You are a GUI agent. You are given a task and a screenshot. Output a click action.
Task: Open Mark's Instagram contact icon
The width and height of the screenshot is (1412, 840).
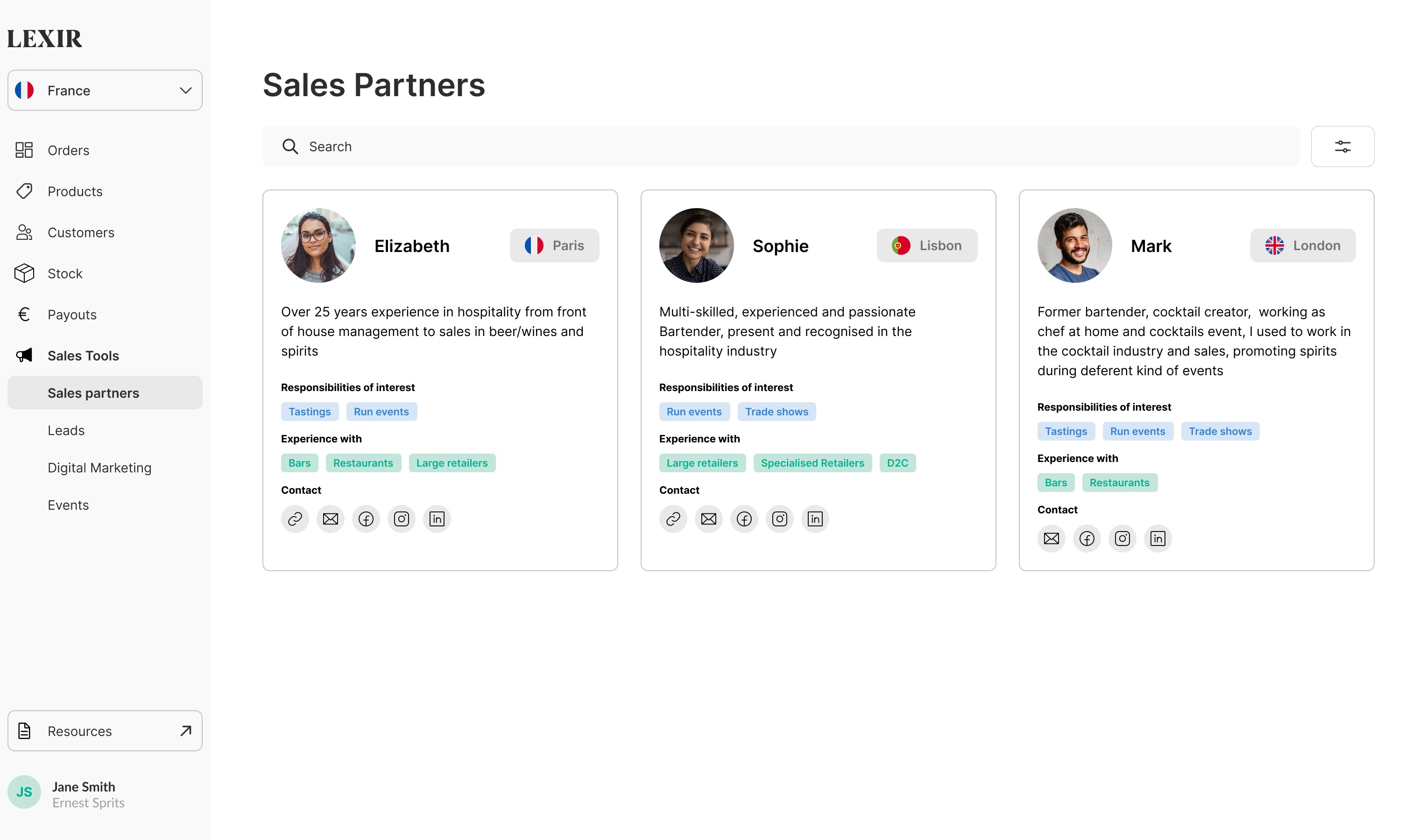tap(1122, 539)
